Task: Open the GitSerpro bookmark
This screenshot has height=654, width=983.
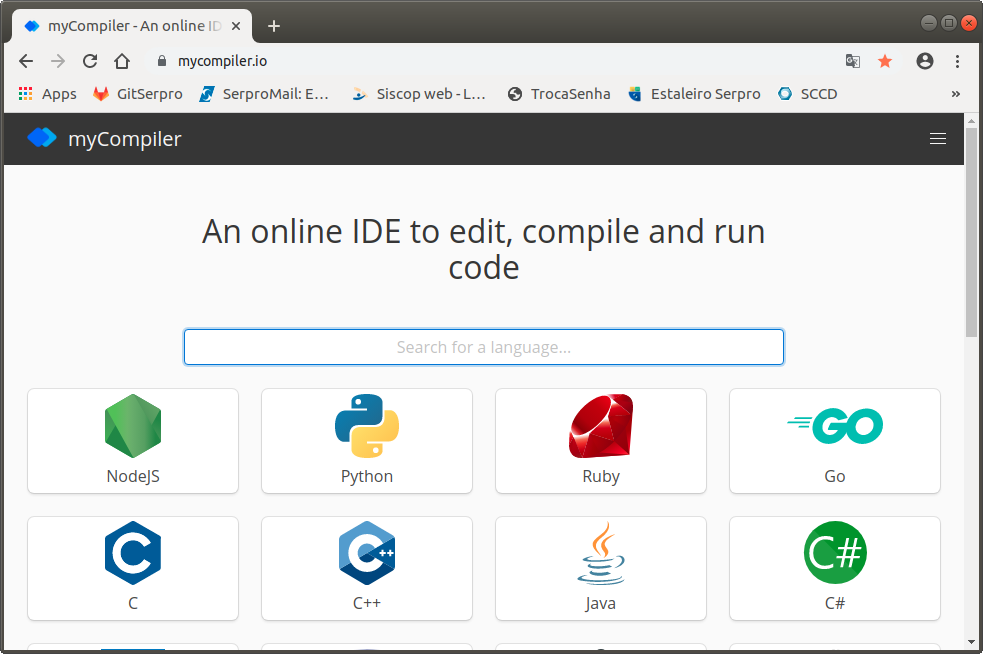Action: [138, 94]
